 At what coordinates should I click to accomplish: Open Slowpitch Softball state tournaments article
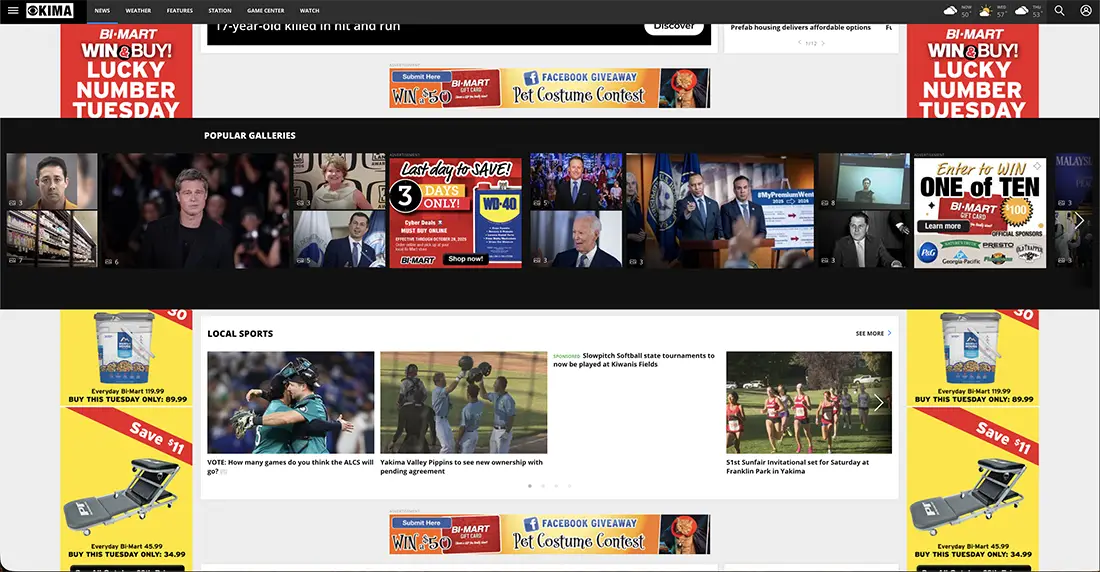[634, 360]
